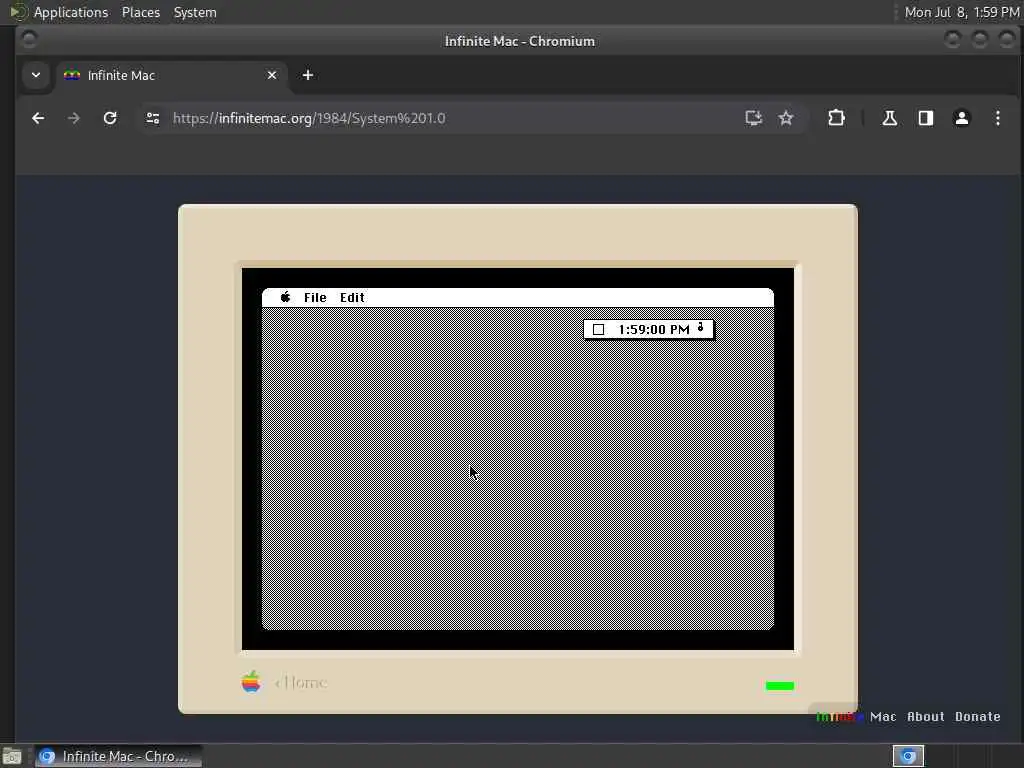Open the Apple menu in the emulated Mac
The height and width of the screenshot is (768, 1024).
pyautogui.click(x=285, y=297)
